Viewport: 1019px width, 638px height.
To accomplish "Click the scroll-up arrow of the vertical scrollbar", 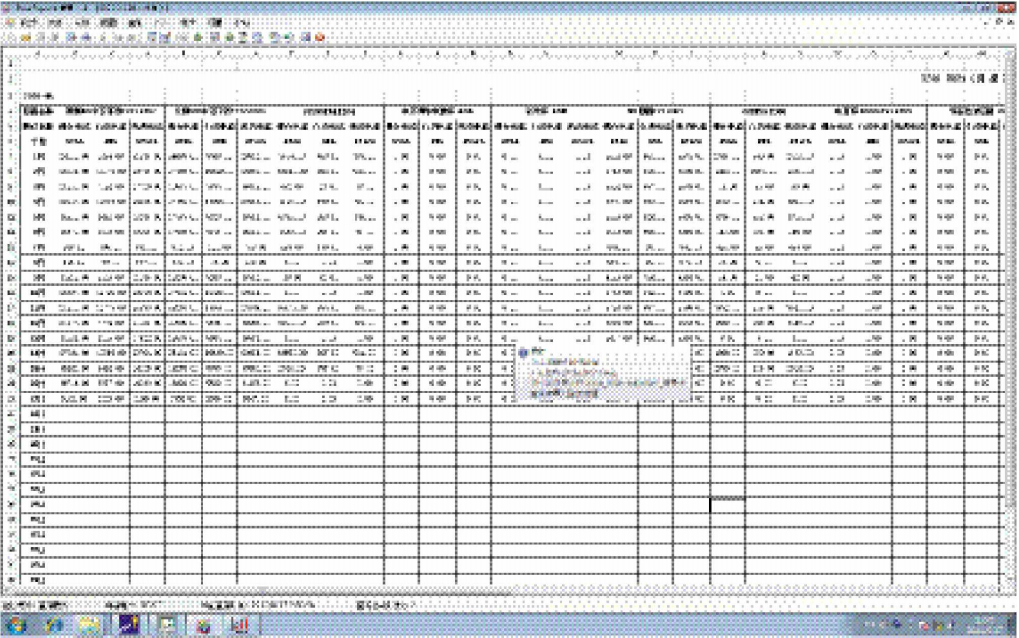I will click(x=1010, y=54).
